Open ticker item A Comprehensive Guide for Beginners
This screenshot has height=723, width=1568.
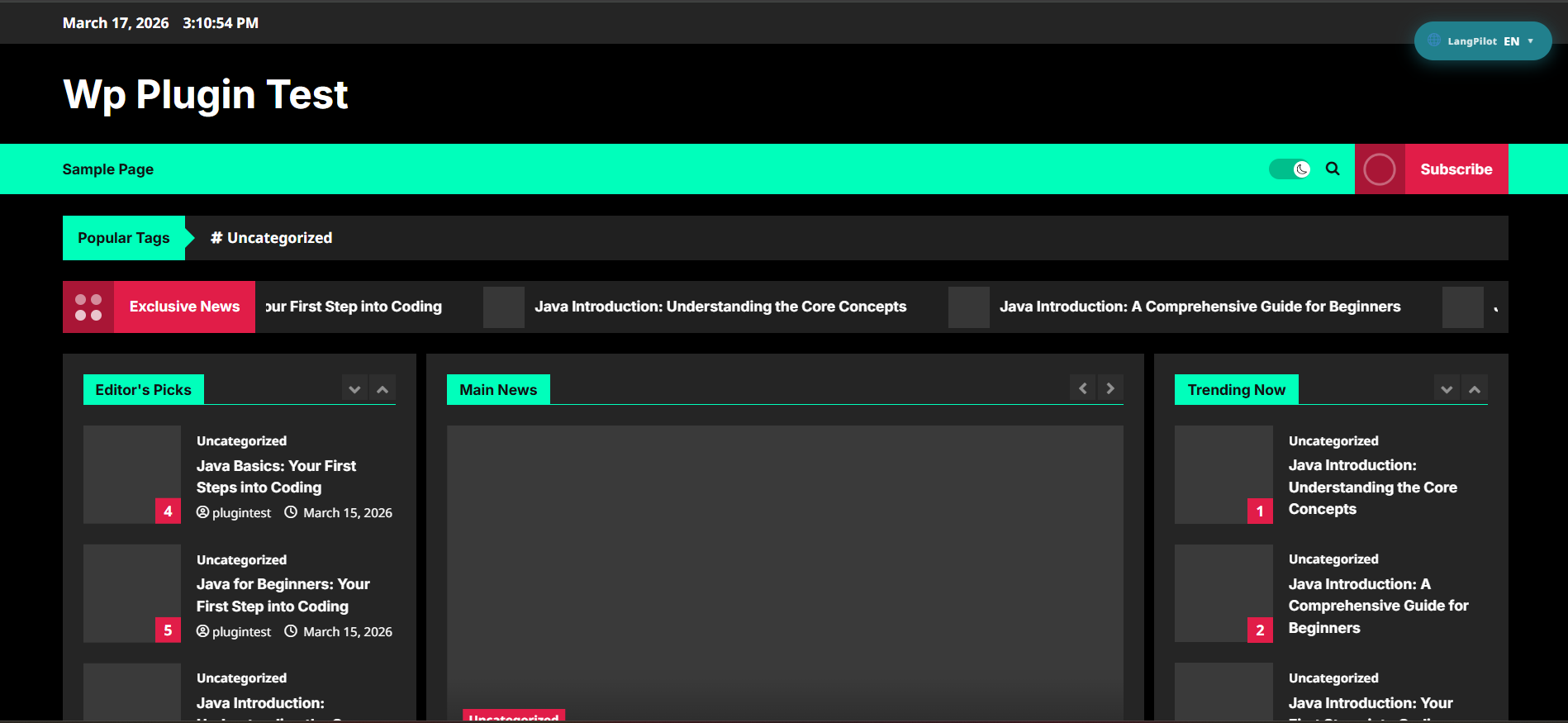(1200, 307)
